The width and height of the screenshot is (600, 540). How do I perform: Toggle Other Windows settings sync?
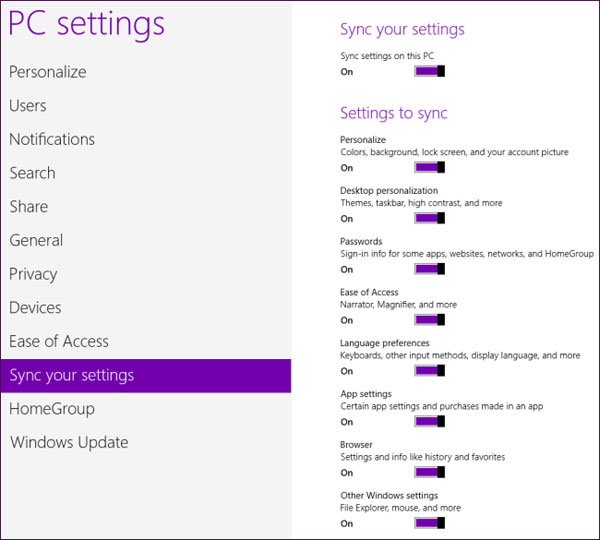[x=429, y=523]
